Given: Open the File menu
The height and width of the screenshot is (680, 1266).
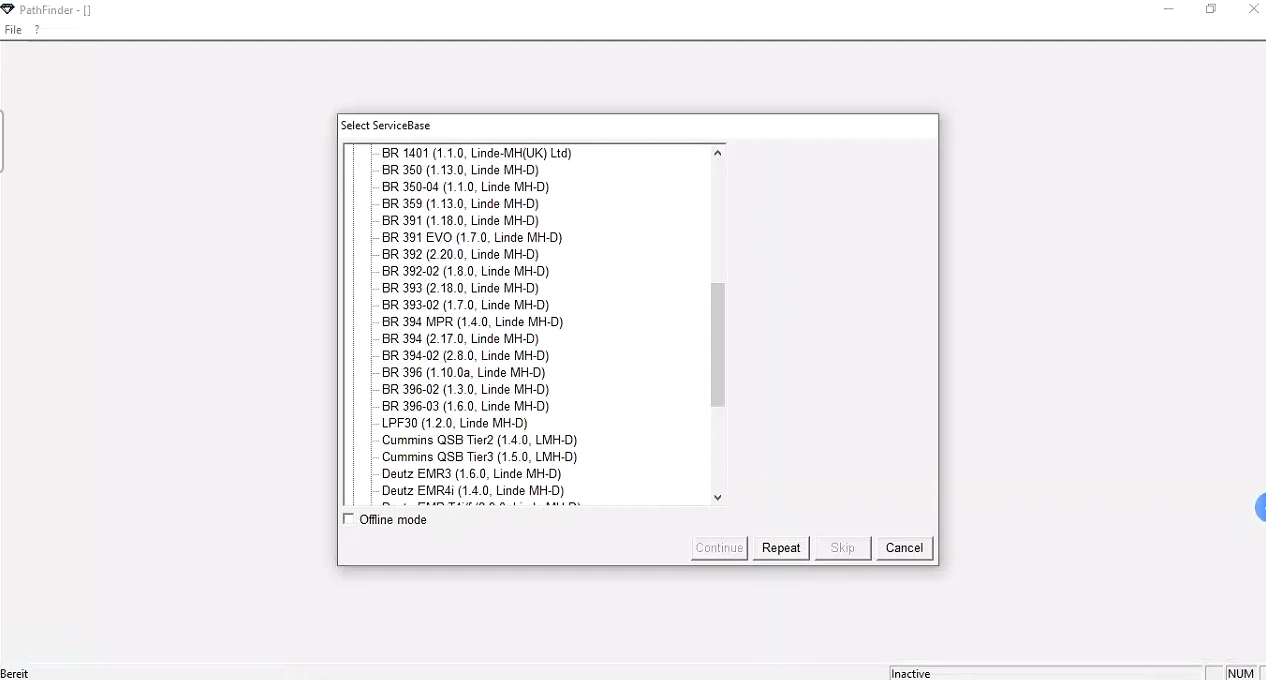Looking at the screenshot, I should [13, 30].
